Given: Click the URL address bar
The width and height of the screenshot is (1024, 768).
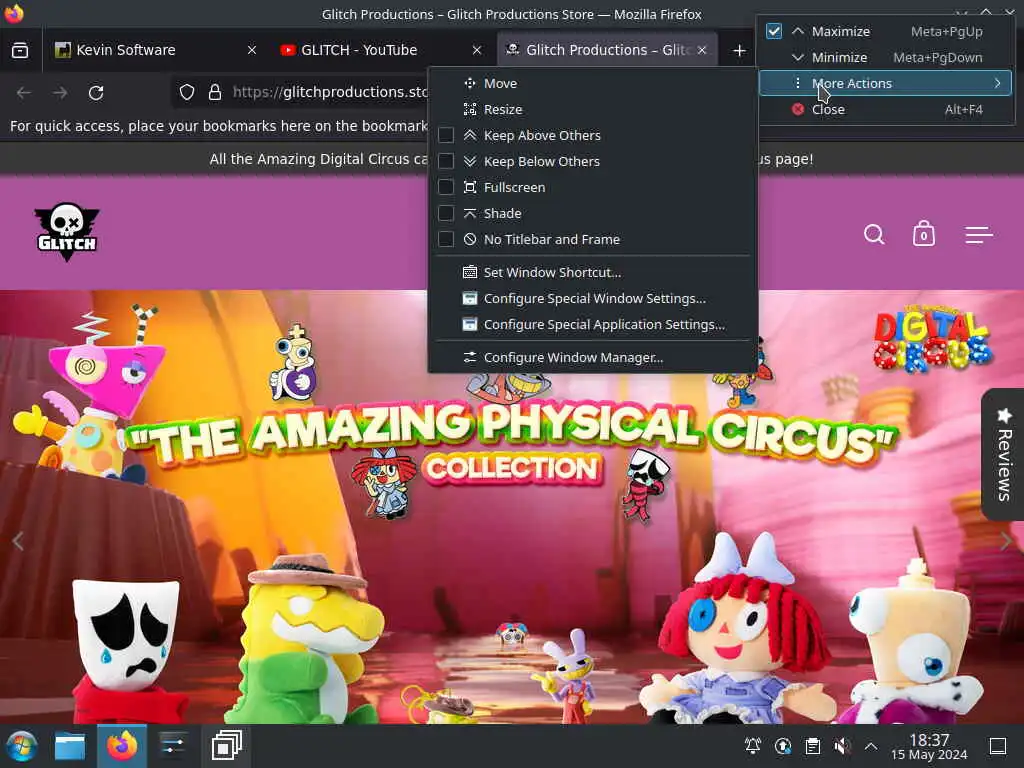Looking at the screenshot, I should (x=330, y=92).
